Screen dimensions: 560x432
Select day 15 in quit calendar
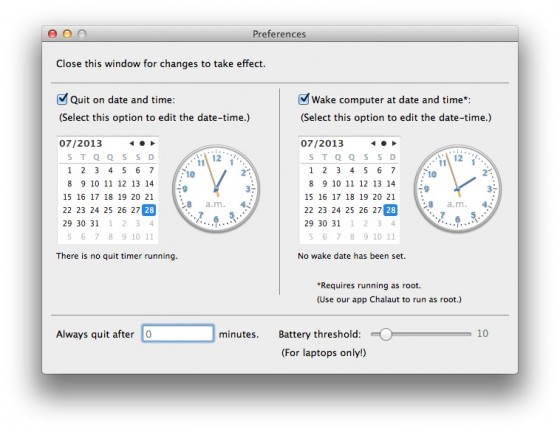pyautogui.click(x=67, y=197)
